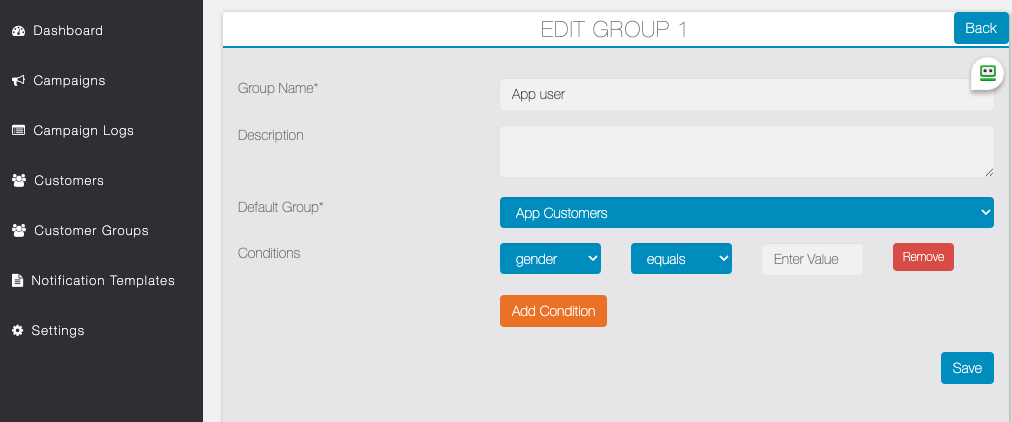
Task: Click the Enter Value condition field
Action: (x=812, y=259)
